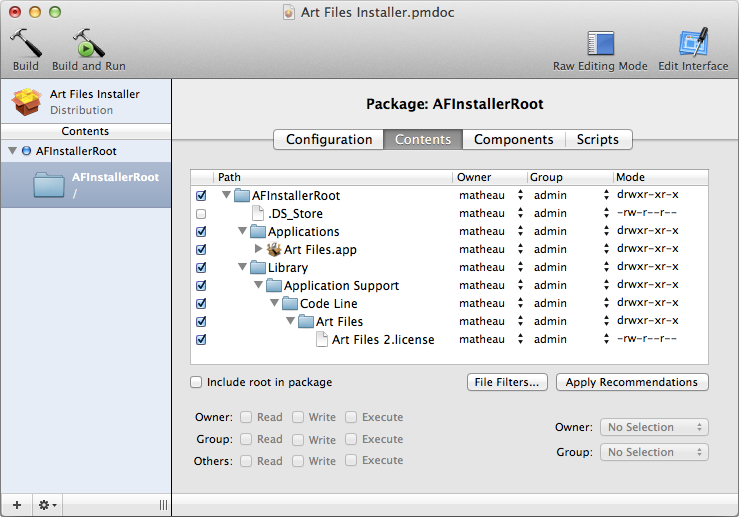Uncheck the AFInstallerRoot row checkbox

(x=201, y=195)
